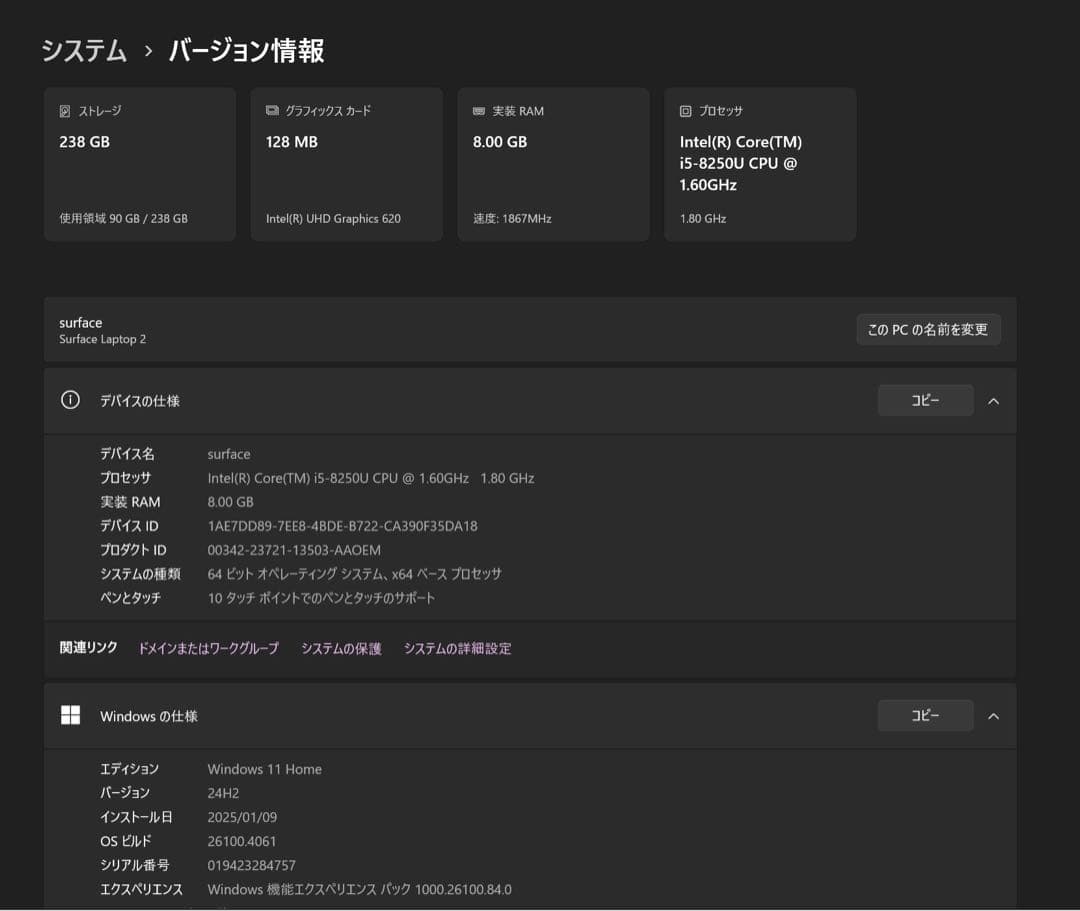Select Surface Laptop 2 model text
This screenshot has width=1080, height=911.
103,339
